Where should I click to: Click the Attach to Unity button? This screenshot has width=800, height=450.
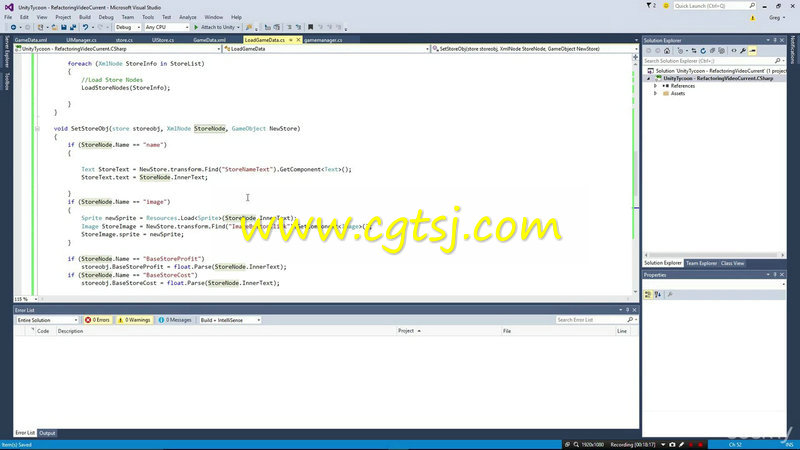pos(217,27)
